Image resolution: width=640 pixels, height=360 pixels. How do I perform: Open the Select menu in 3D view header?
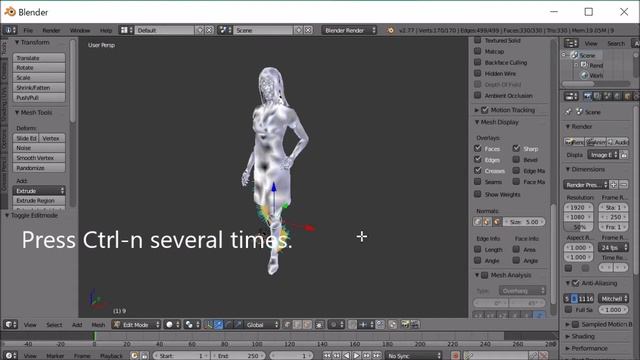coord(54,324)
